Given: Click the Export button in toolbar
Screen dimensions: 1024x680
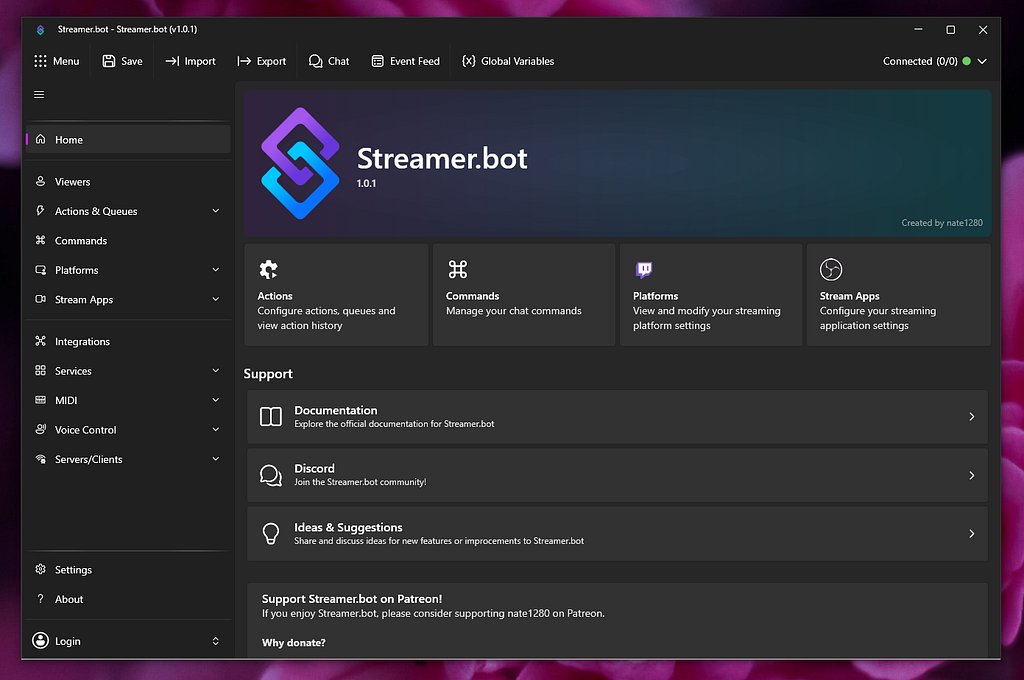Looking at the screenshot, I should (262, 61).
